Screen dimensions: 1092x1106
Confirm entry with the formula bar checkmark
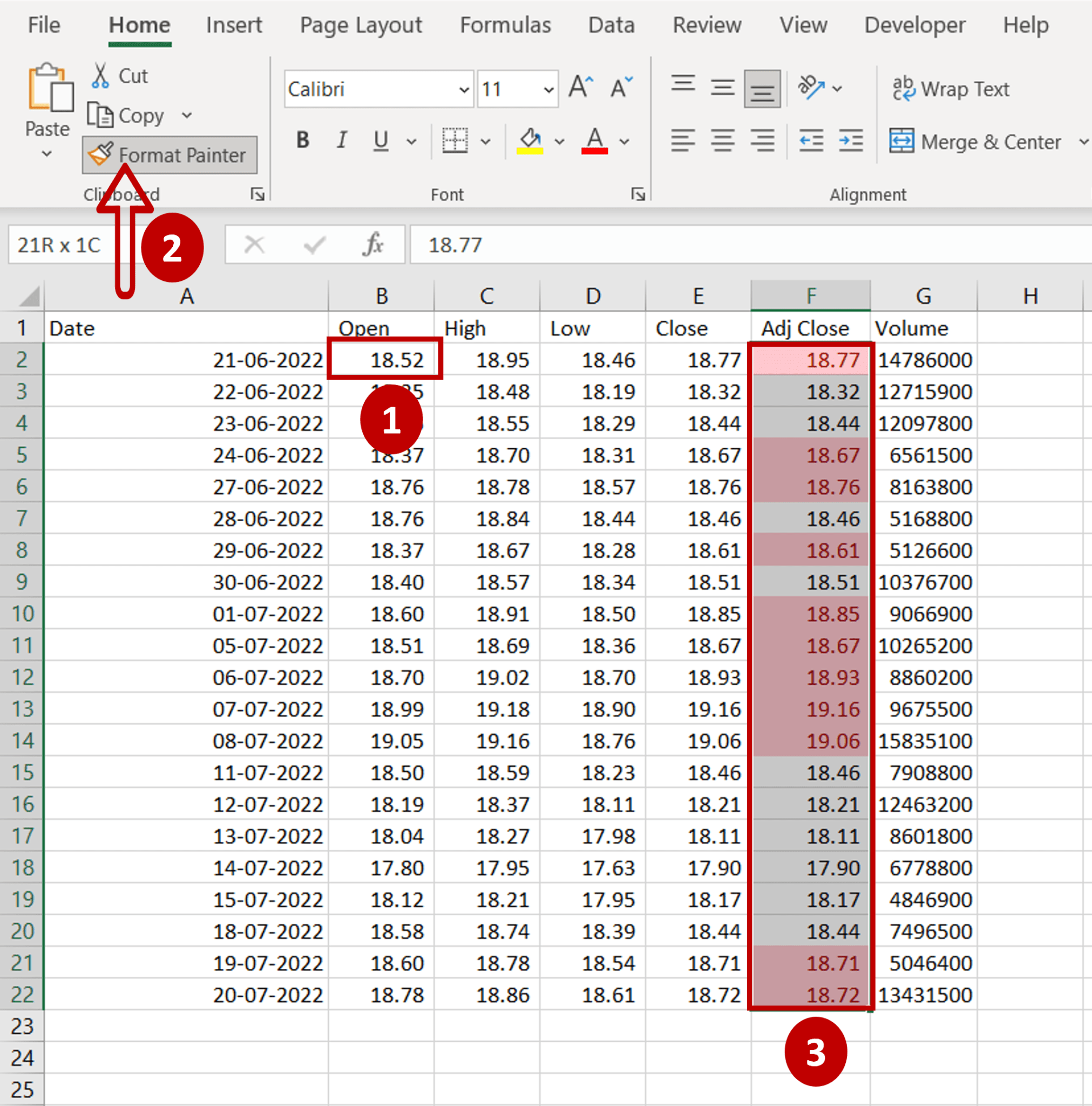coord(314,245)
